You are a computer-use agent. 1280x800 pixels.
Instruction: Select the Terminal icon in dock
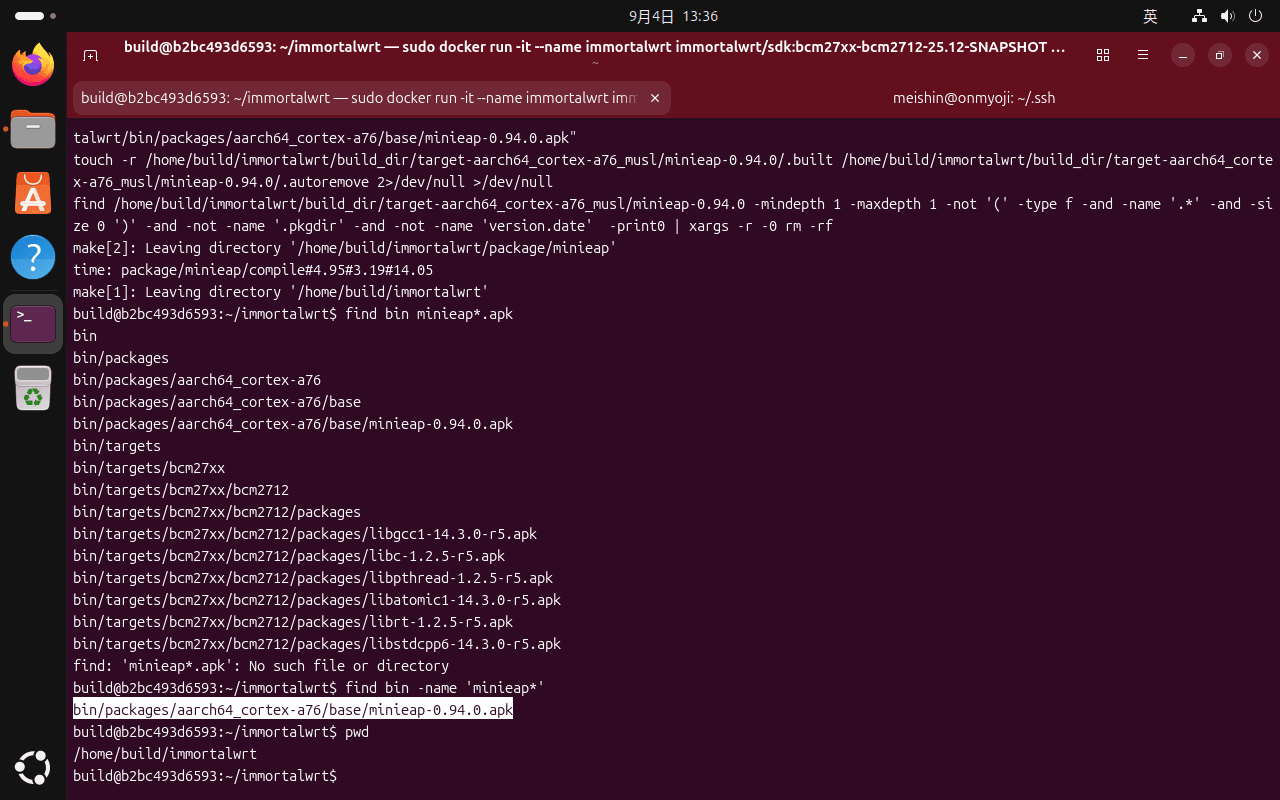pos(33,323)
